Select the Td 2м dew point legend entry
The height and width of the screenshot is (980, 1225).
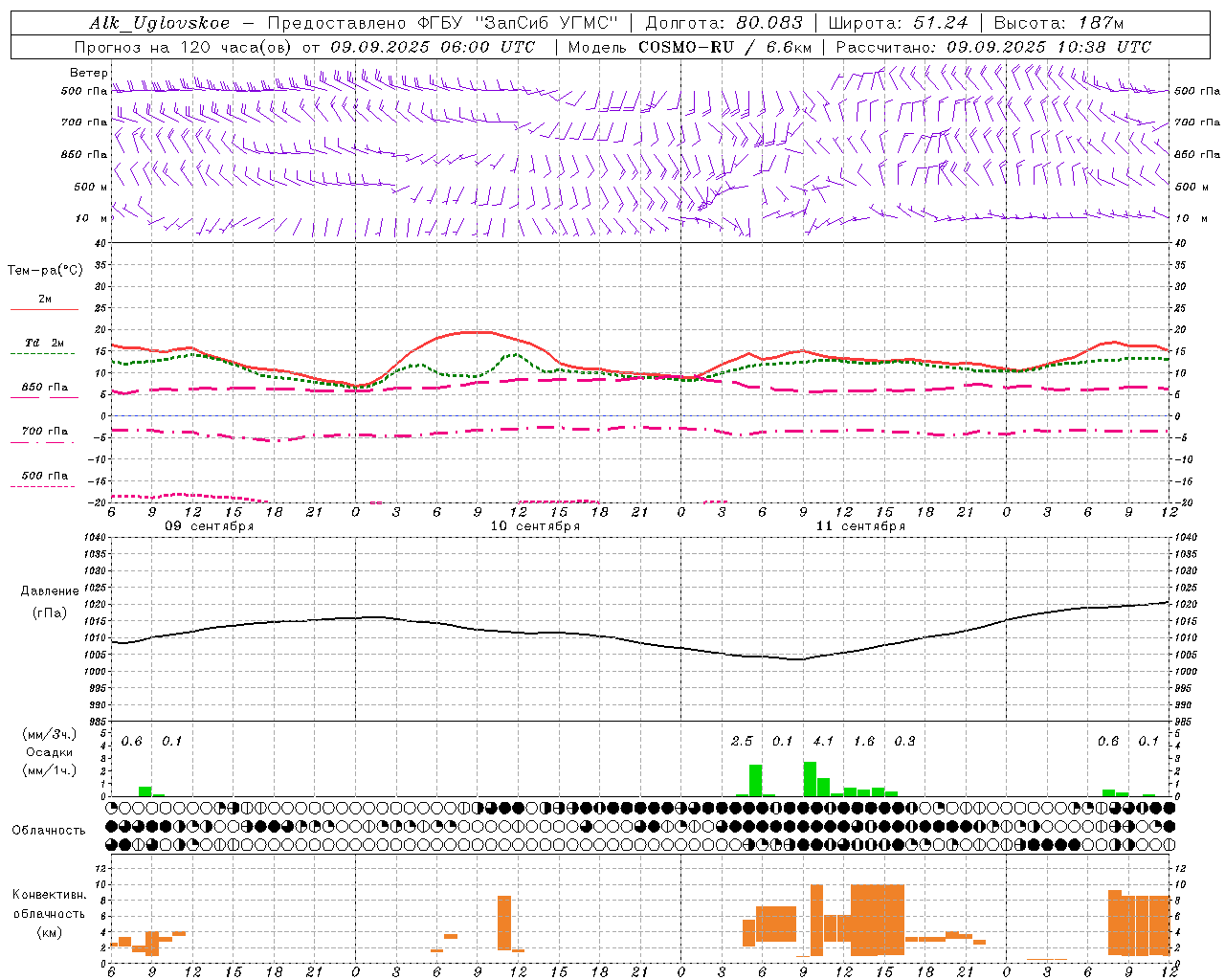(x=45, y=343)
